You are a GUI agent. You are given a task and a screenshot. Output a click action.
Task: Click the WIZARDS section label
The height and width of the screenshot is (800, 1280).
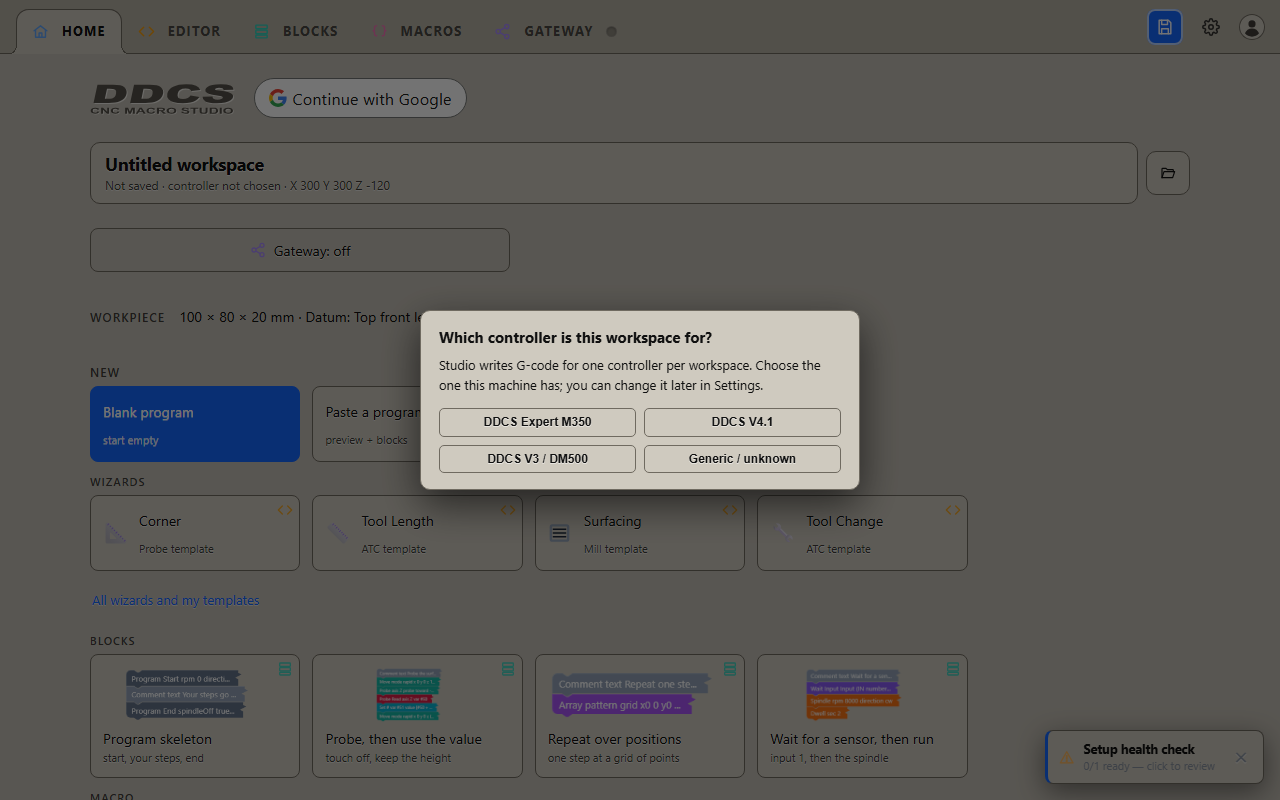[118, 482]
